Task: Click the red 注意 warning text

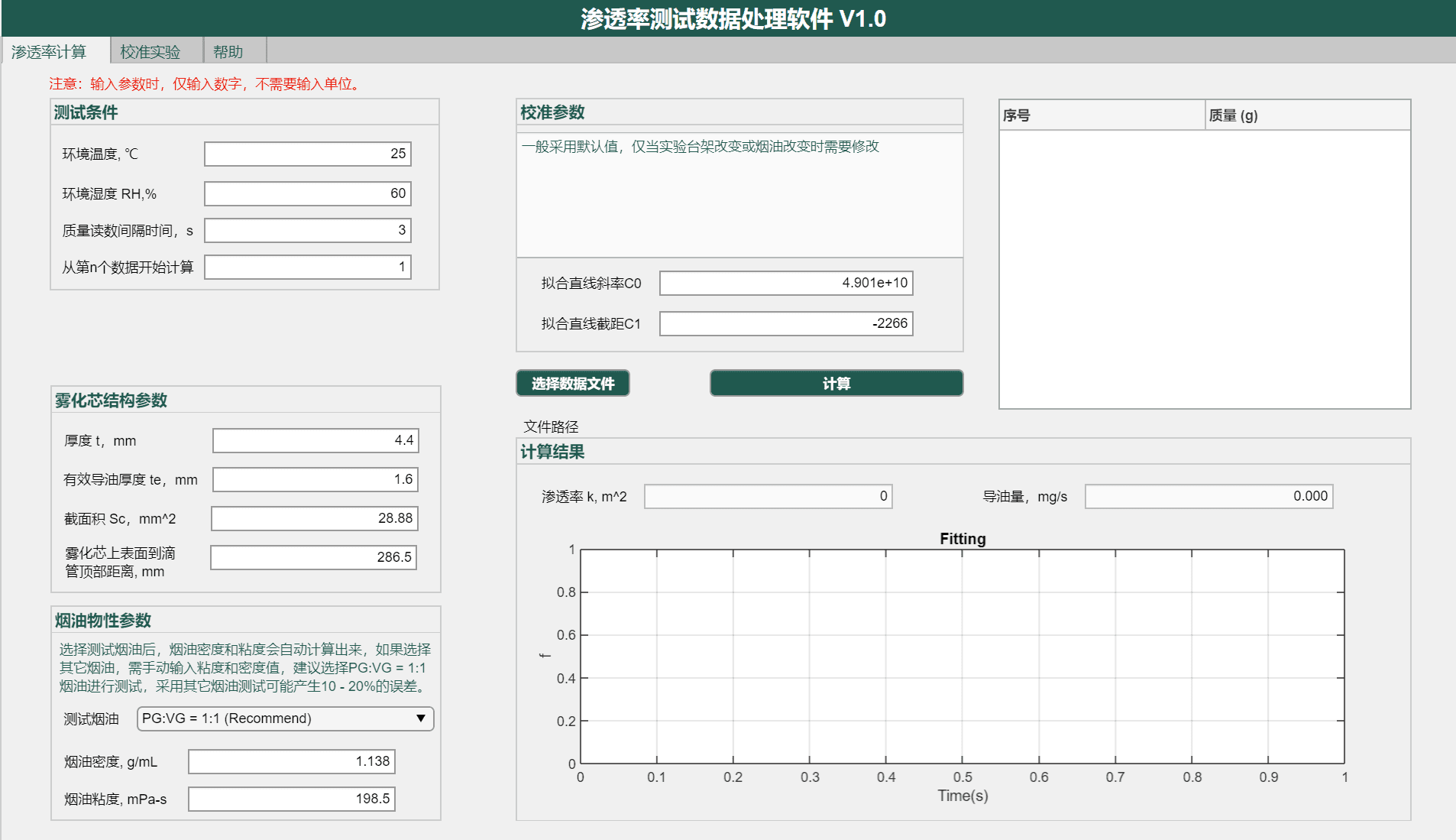Action: pyautogui.click(x=207, y=83)
